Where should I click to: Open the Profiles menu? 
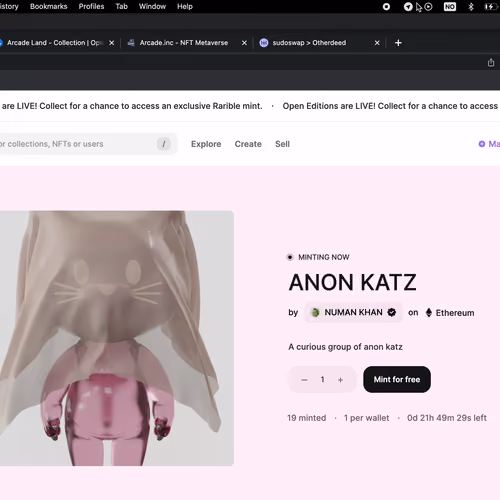coord(91,6)
